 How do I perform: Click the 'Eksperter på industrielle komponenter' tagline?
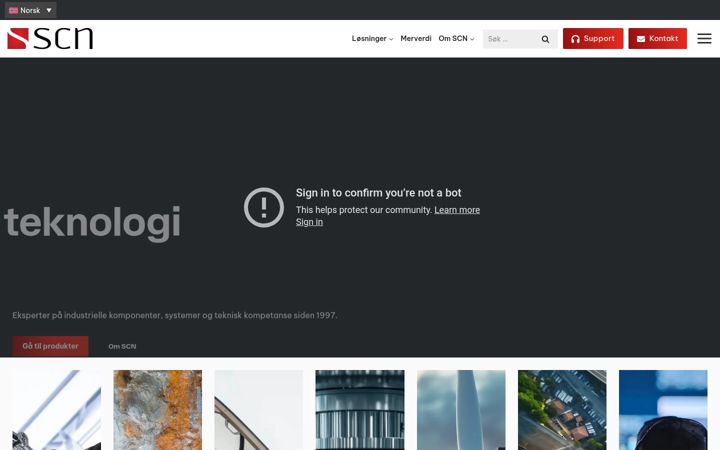(174, 315)
